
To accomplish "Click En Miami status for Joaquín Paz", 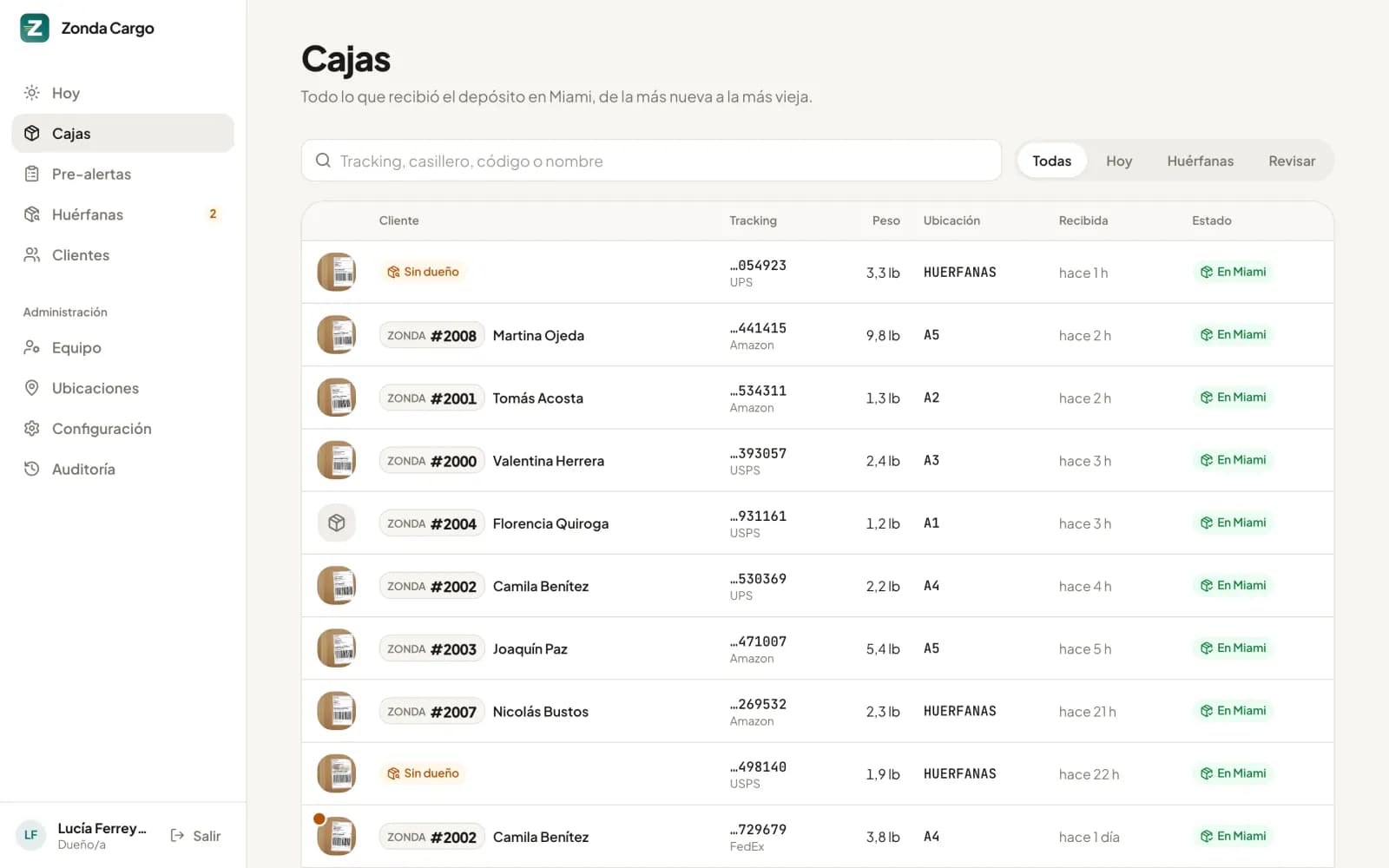I will click(x=1233, y=648).
